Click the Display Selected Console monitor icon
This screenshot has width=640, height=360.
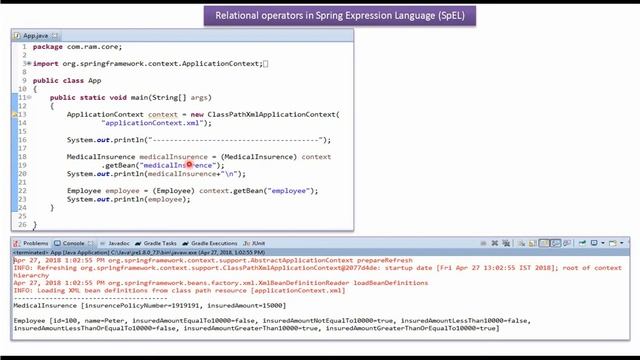594,243
